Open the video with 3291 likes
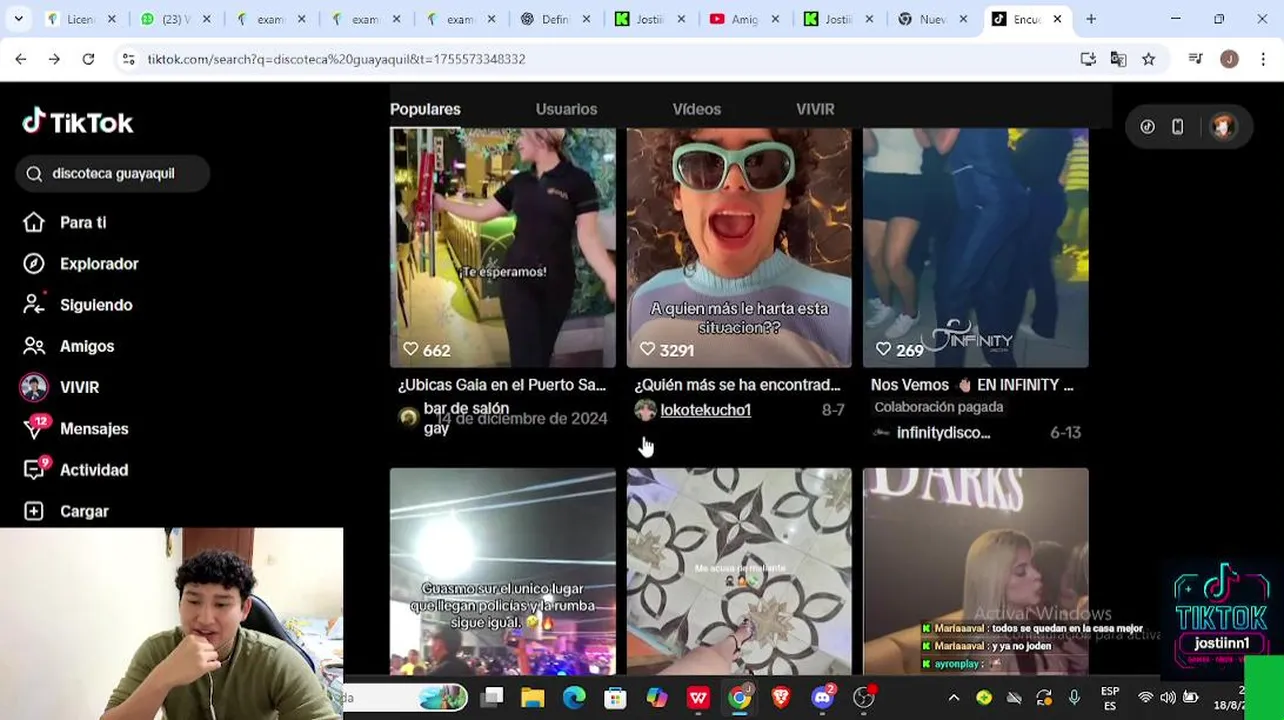Viewport: 1284px width, 720px height. point(739,247)
